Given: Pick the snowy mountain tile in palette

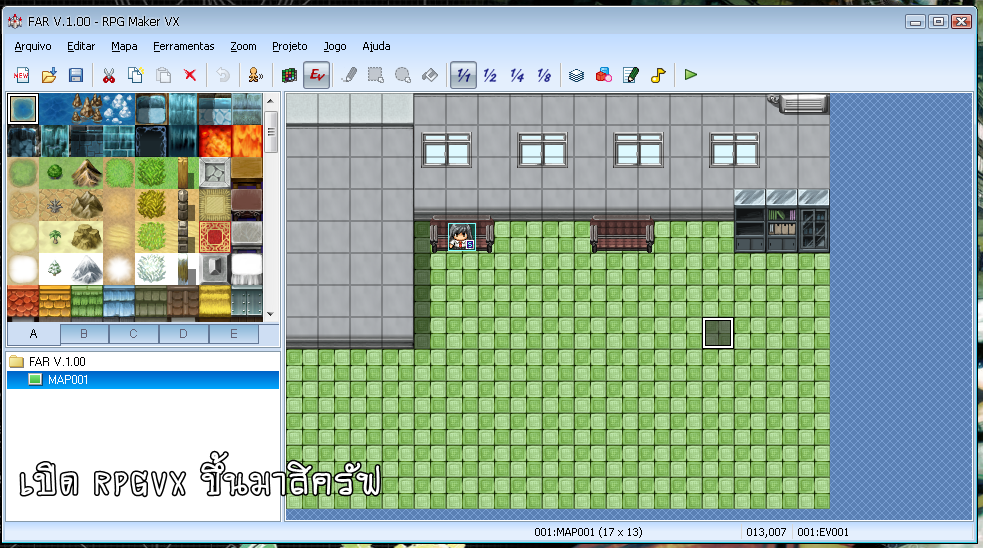Looking at the screenshot, I should (x=87, y=269).
